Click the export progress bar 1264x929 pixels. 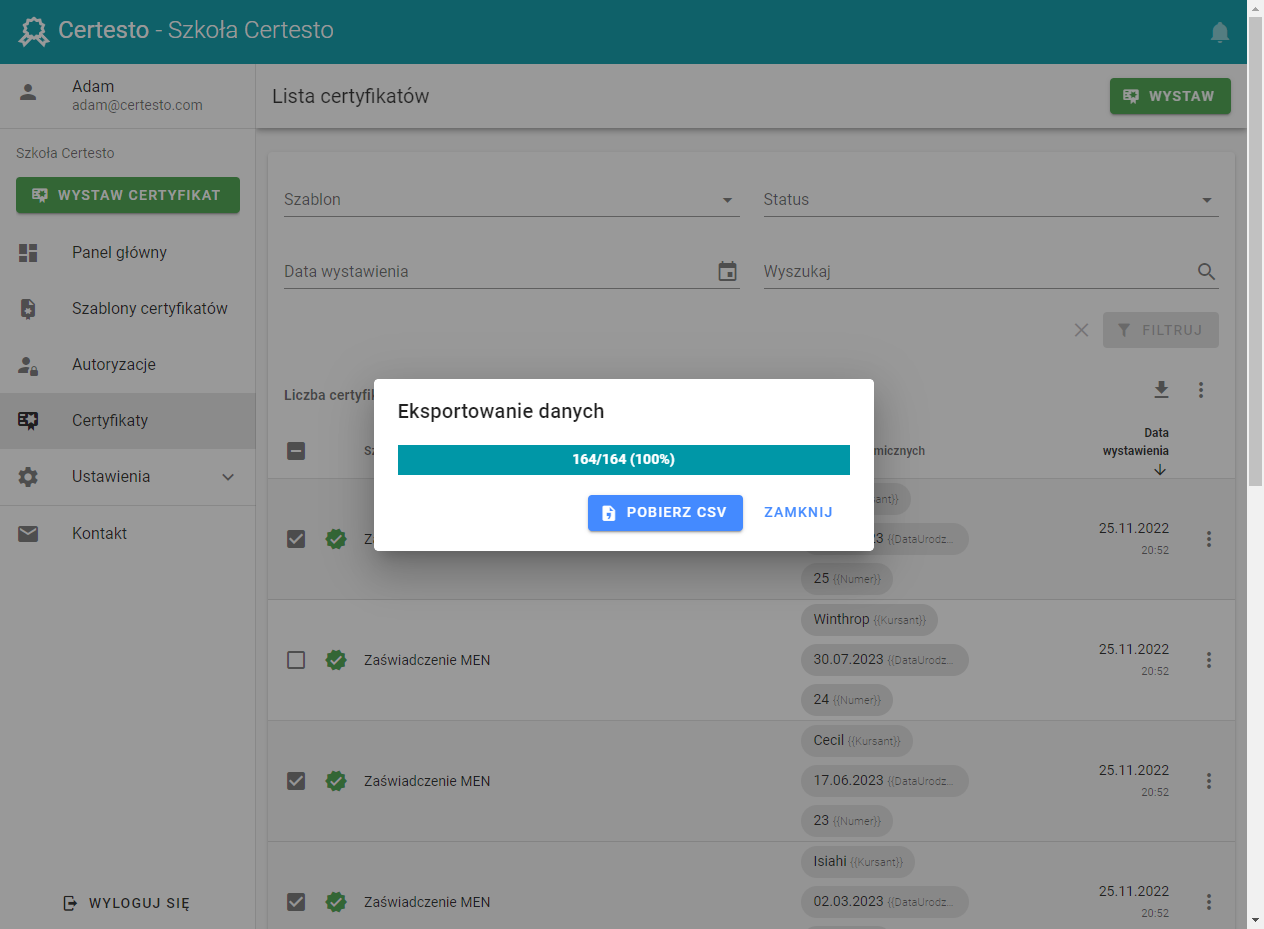[624, 460]
